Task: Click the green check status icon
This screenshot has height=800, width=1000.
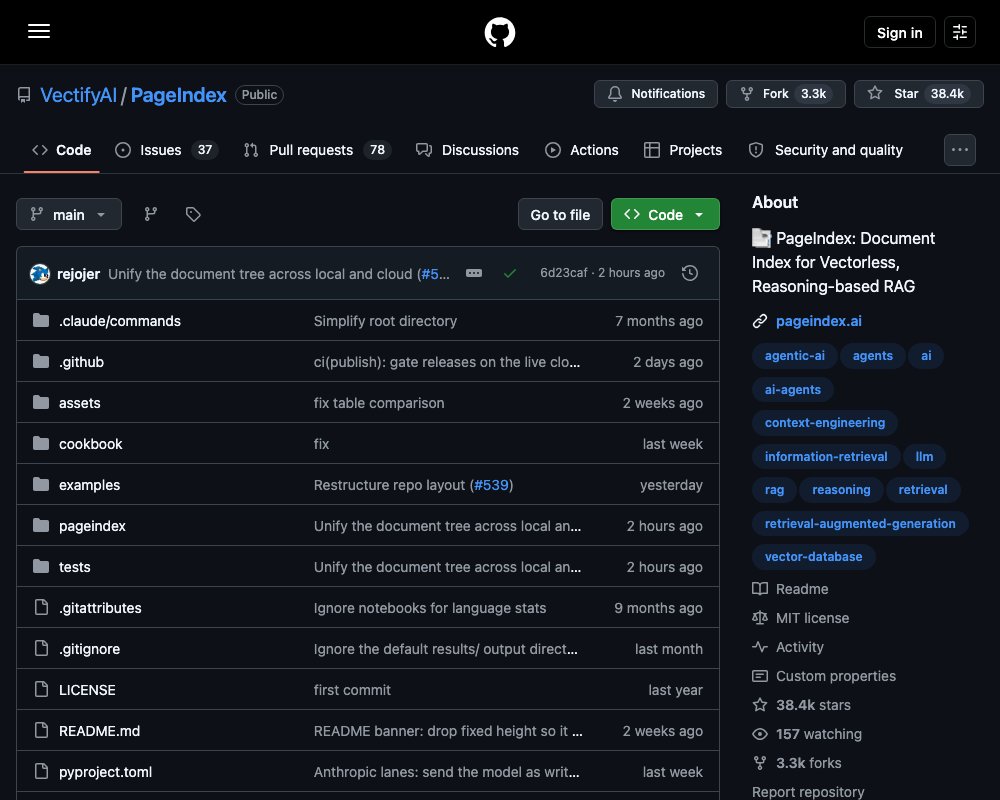Action: pos(510,273)
